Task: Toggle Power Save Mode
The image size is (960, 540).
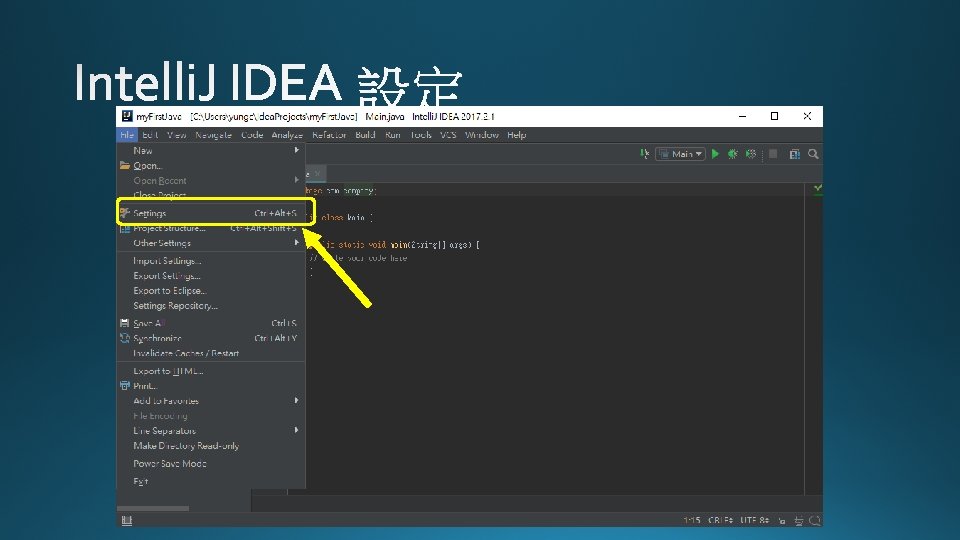Action: 211,463
